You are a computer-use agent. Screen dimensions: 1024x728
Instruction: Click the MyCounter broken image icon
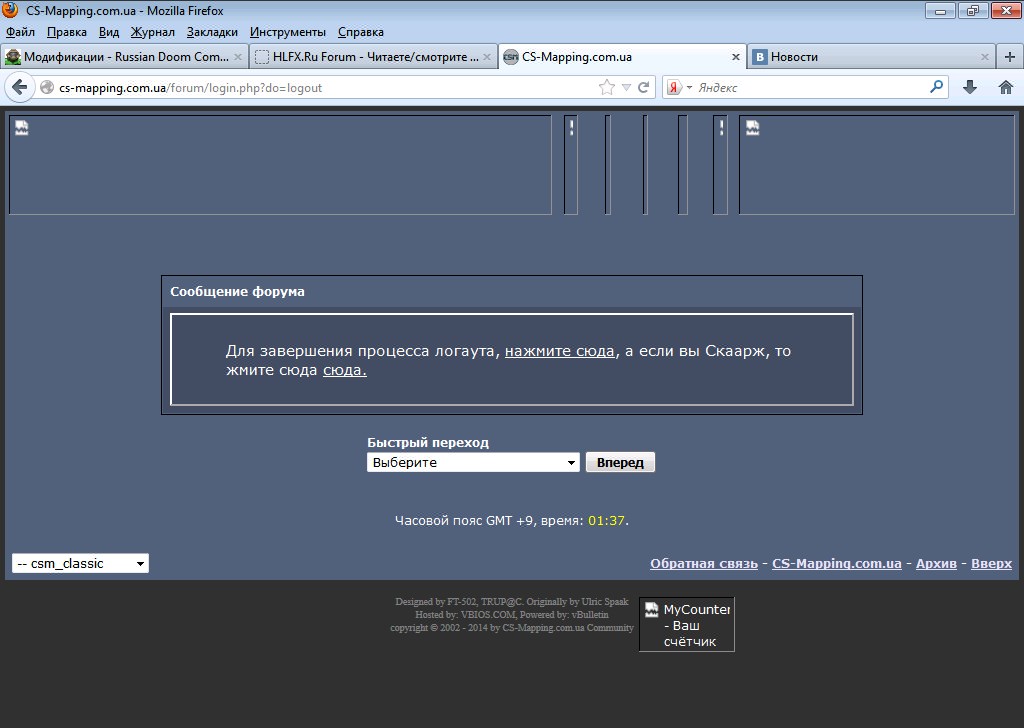[652, 609]
